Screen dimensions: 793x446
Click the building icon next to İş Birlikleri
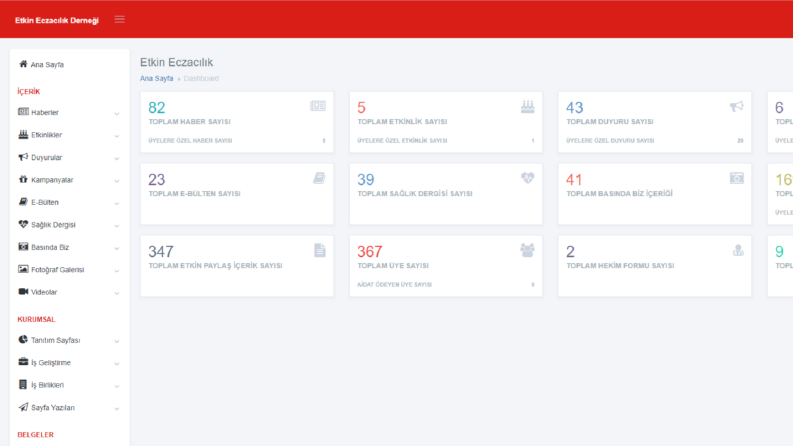pos(23,384)
